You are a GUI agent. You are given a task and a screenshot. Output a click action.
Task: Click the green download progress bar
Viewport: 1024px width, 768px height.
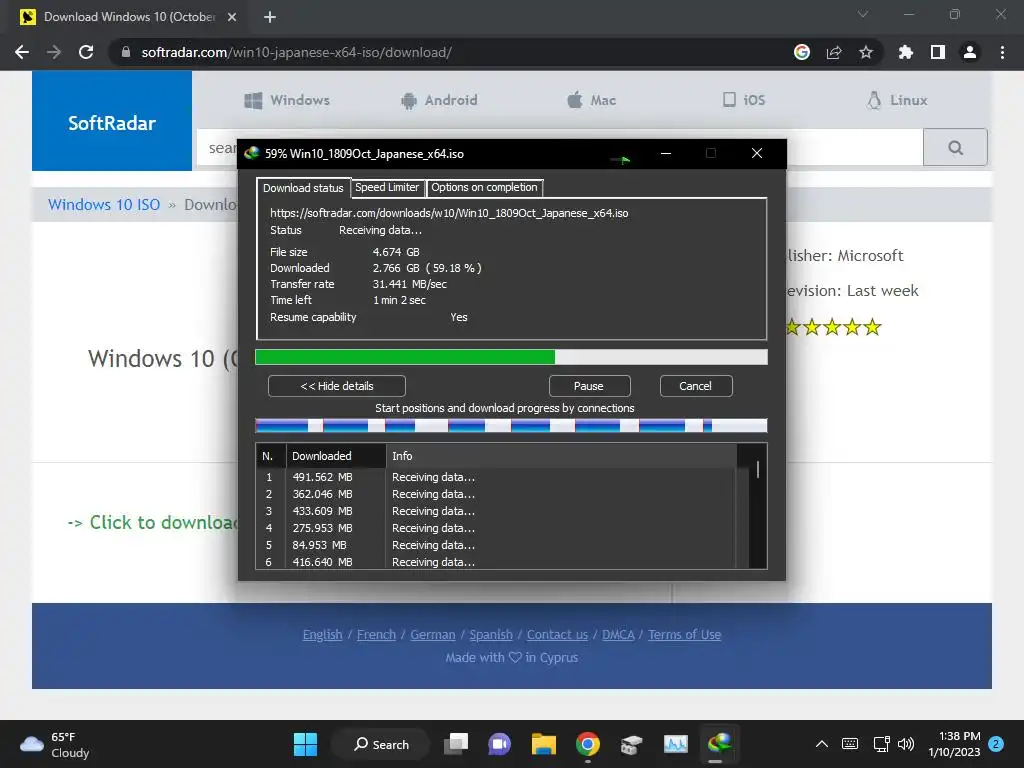click(511, 357)
